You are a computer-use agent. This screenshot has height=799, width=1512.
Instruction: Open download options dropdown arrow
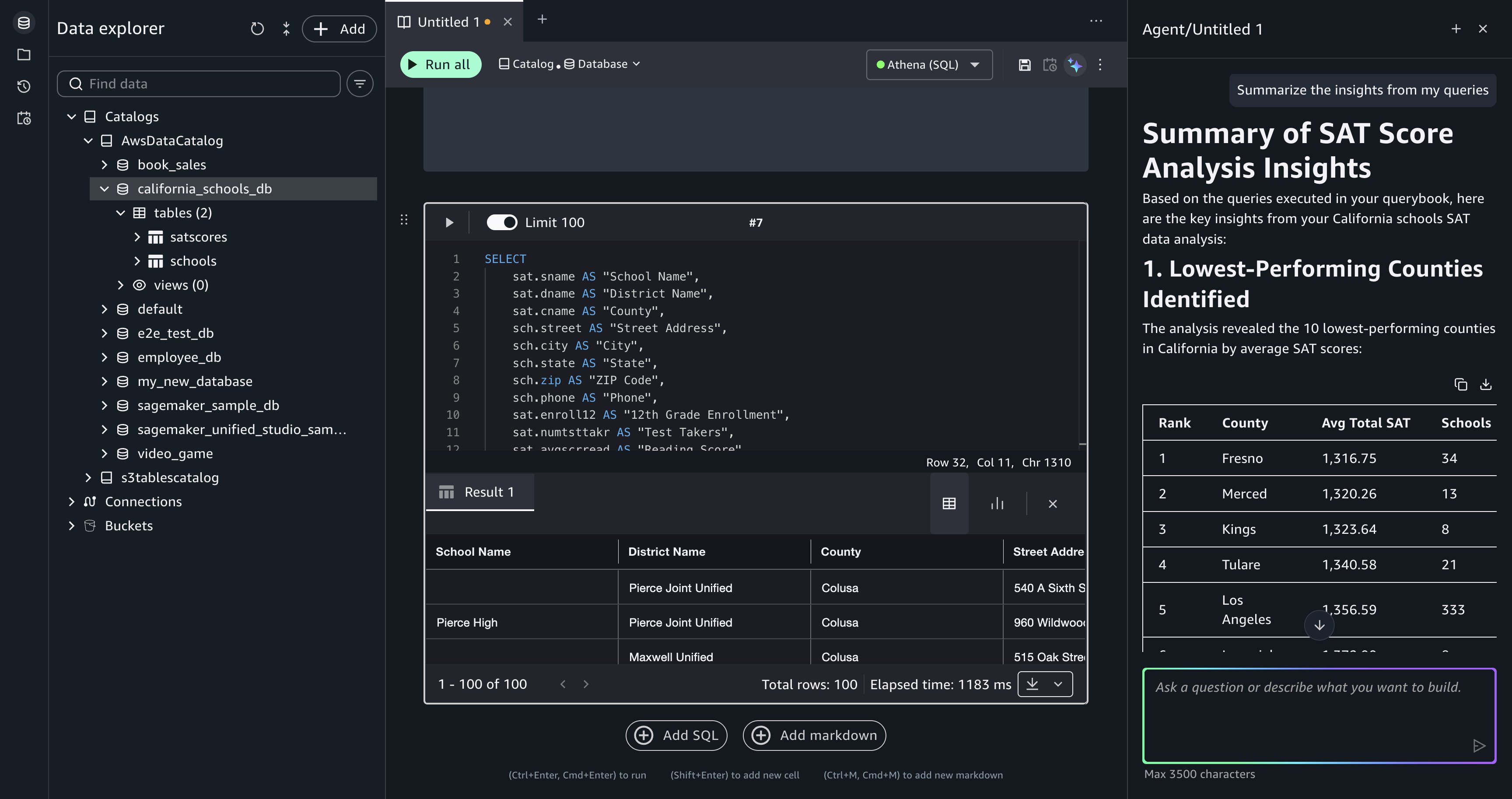(1058, 684)
